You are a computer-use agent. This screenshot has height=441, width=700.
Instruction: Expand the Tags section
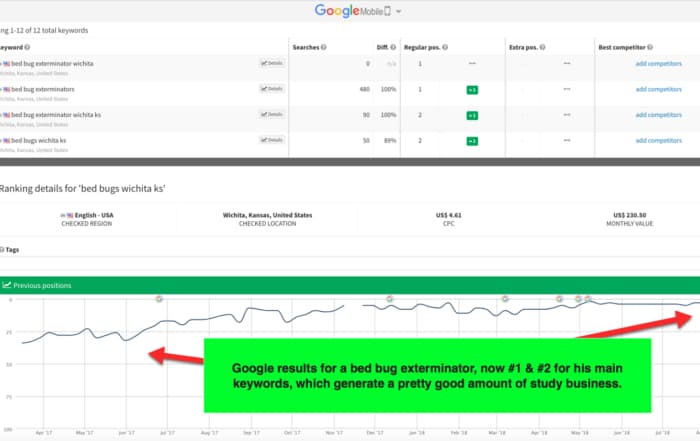11,249
